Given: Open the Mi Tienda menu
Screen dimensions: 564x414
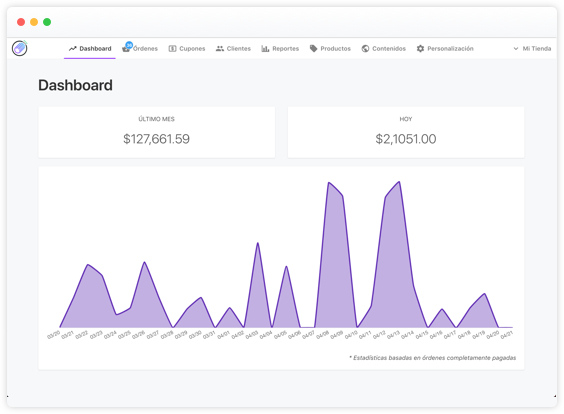Looking at the screenshot, I should (537, 49).
